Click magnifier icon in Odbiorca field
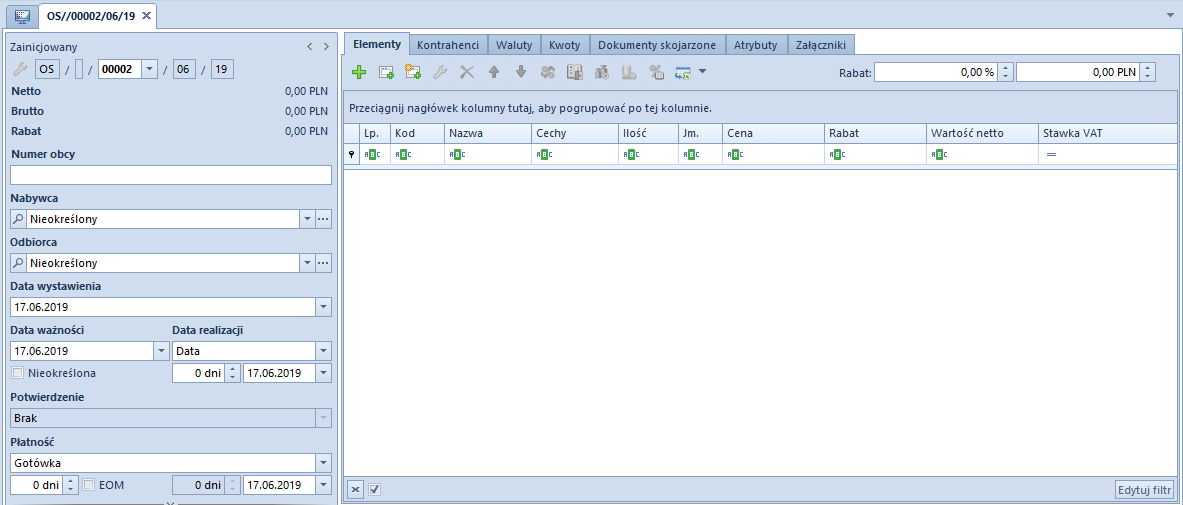The height and width of the screenshot is (505, 1183). coord(18,263)
